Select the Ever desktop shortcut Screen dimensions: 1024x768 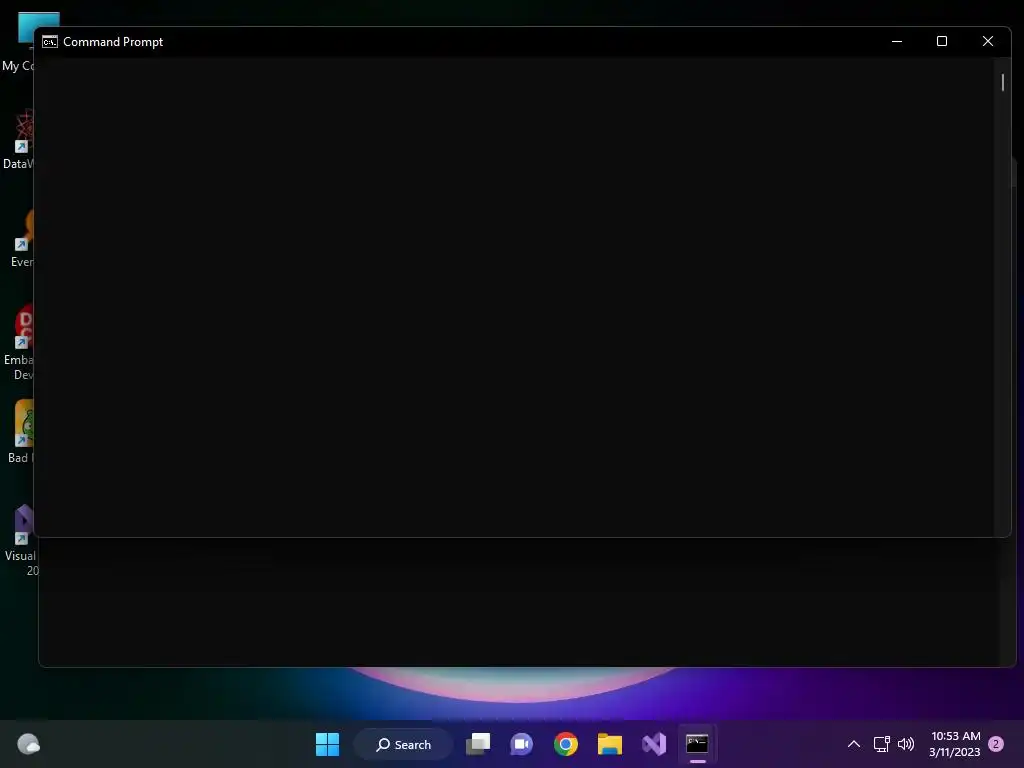click(x=22, y=238)
